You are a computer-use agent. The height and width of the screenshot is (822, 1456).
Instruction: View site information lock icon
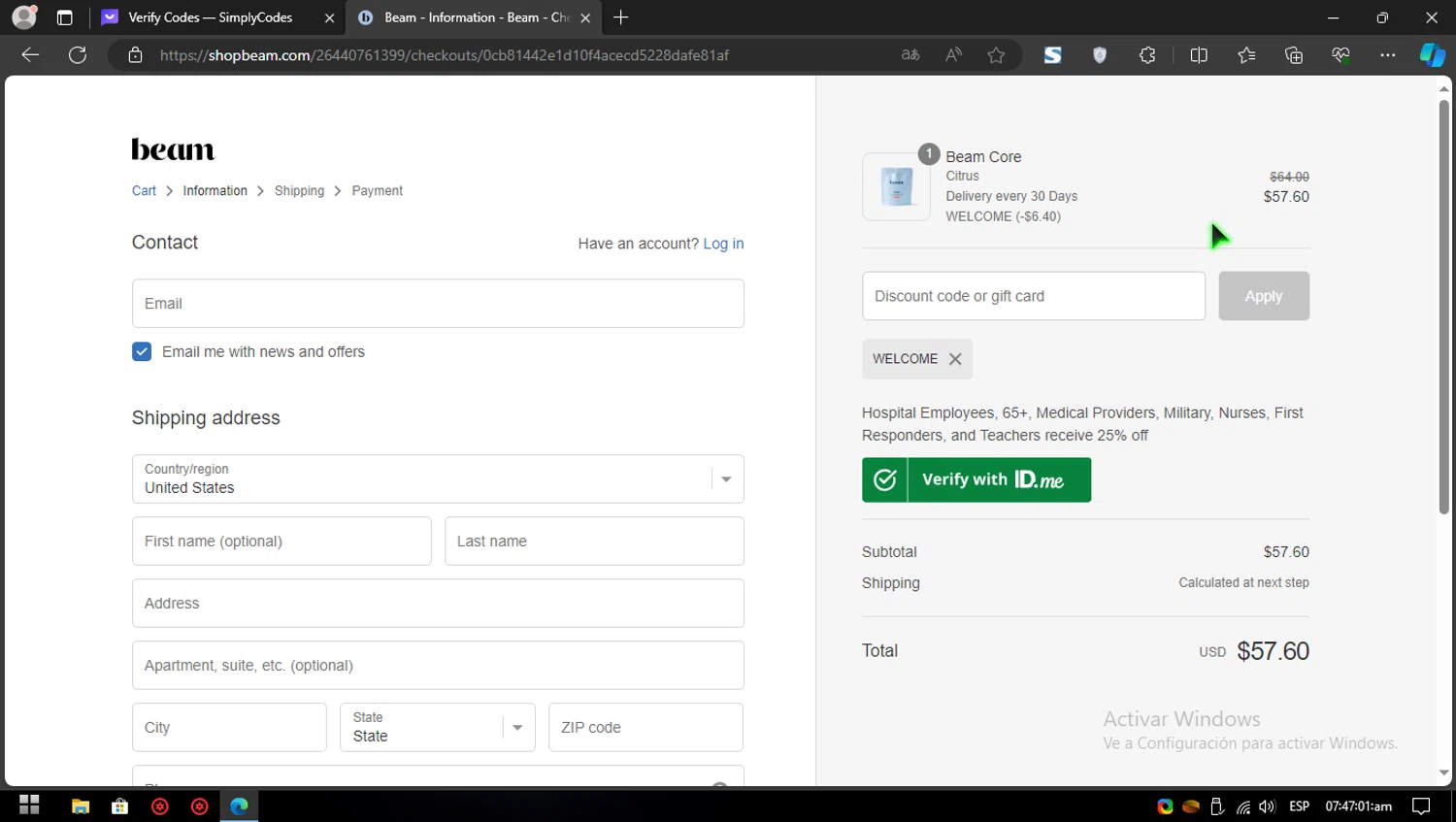pos(136,55)
